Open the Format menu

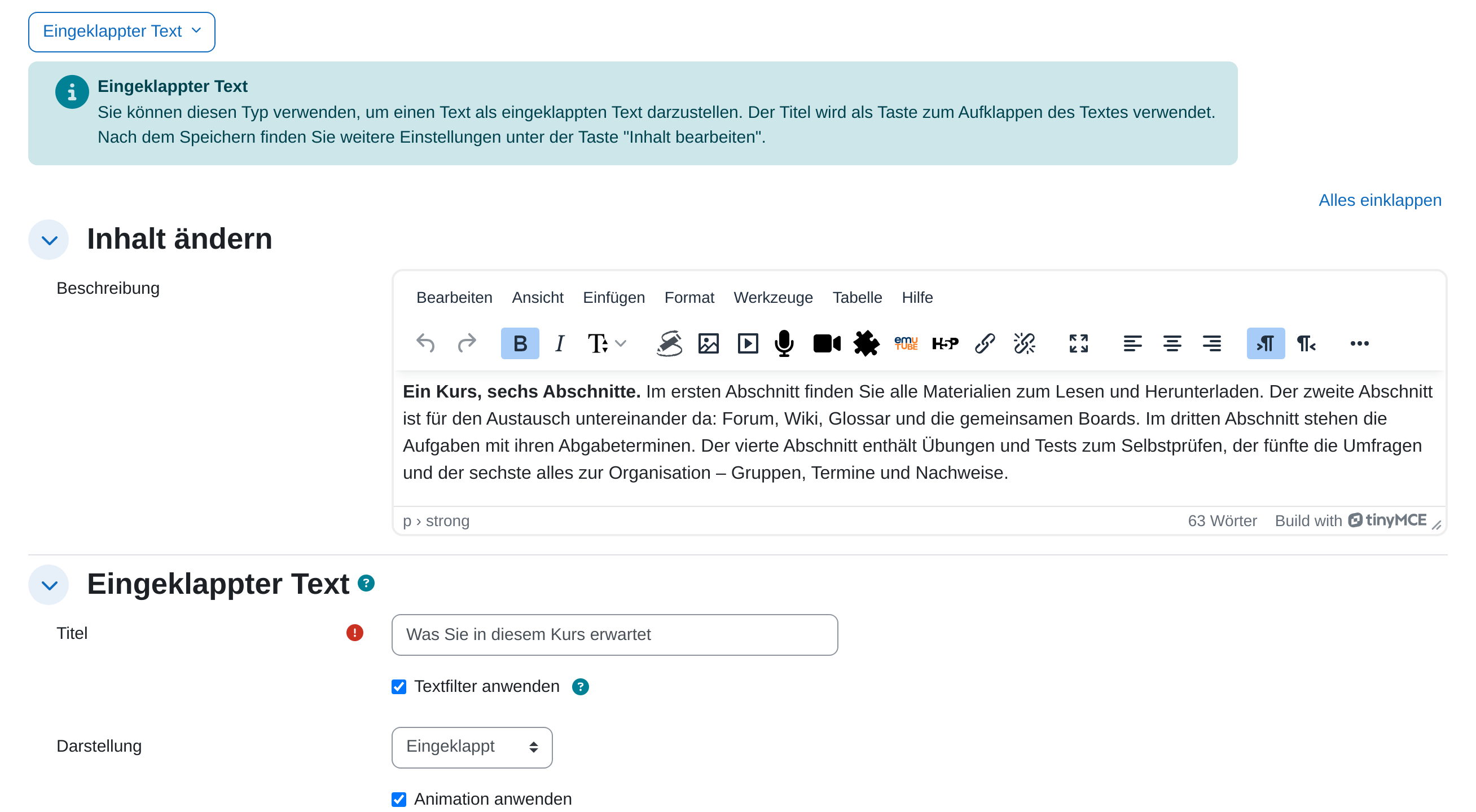tap(689, 298)
